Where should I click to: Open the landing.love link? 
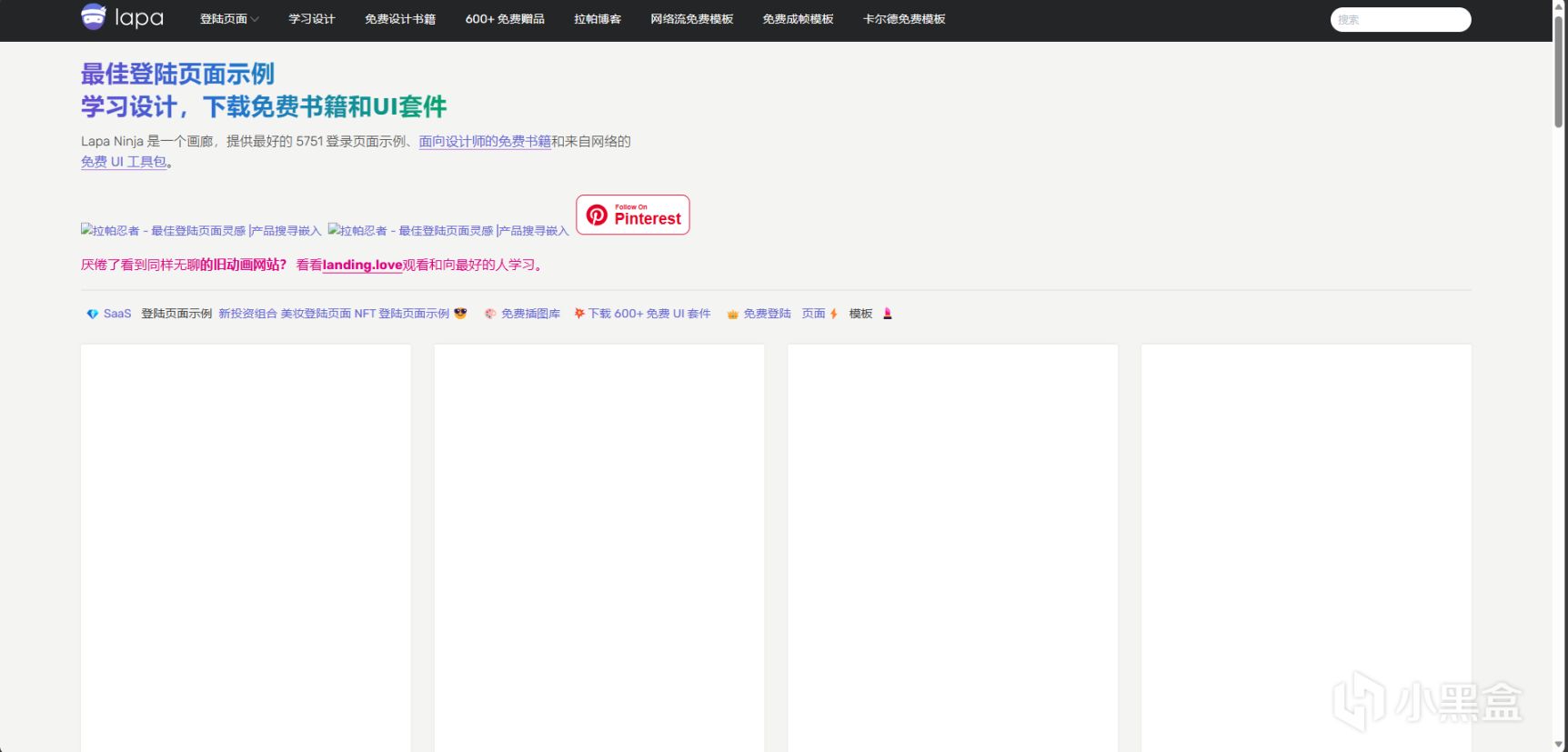(x=362, y=265)
